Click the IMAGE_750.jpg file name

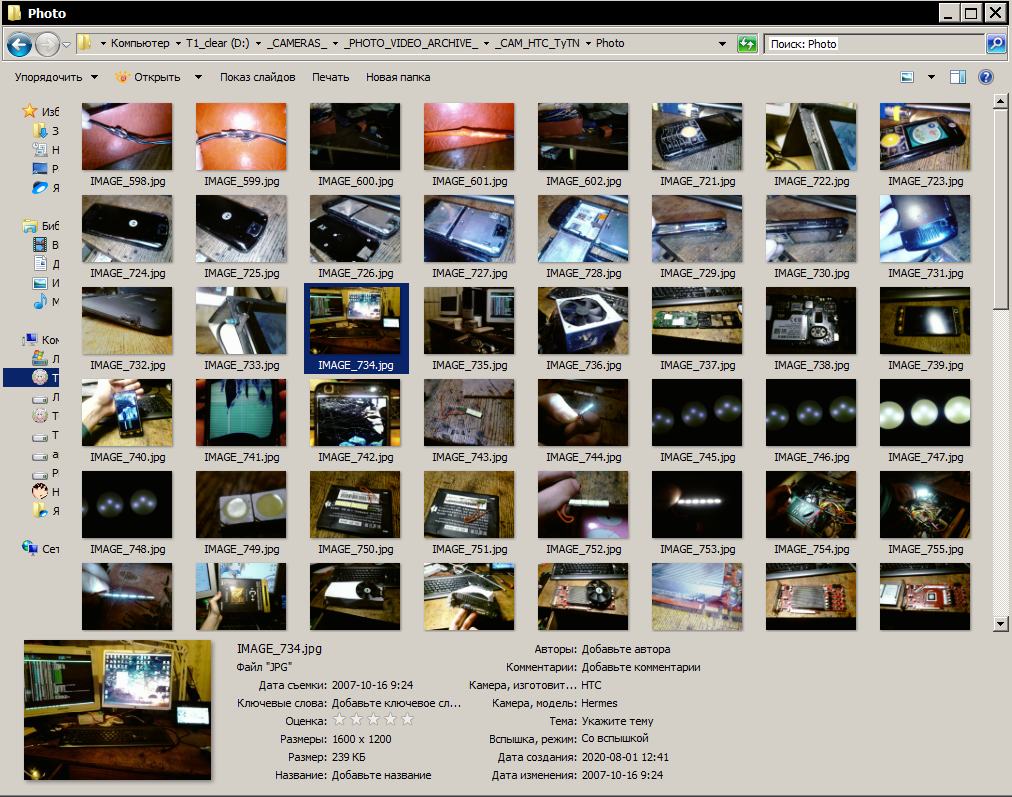(356, 549)
